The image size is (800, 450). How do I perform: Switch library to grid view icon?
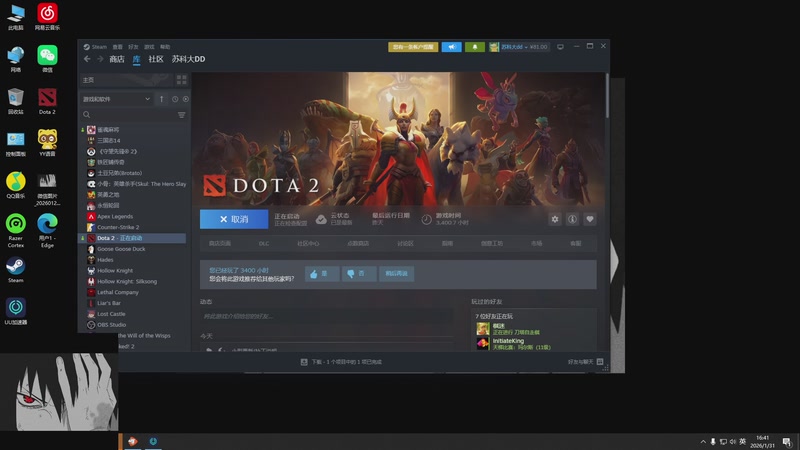[x=182, y=80]
